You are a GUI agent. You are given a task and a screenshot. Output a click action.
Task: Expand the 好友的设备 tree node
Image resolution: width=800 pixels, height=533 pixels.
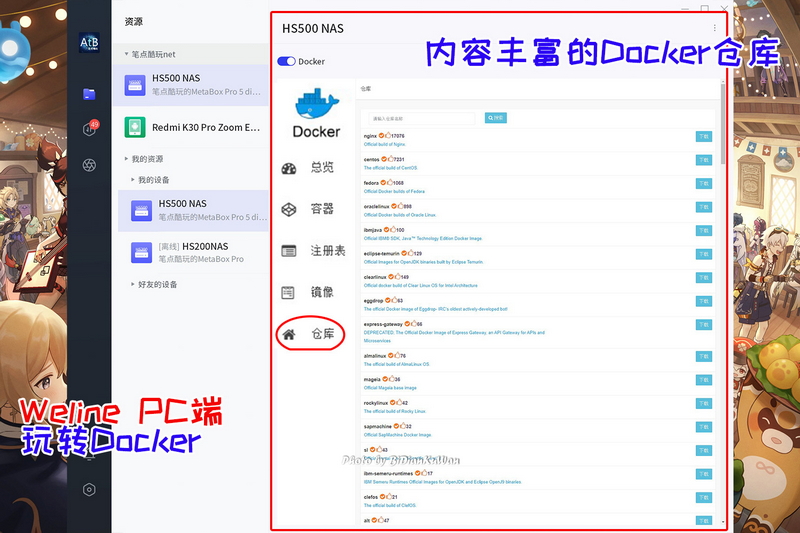tap(133, 284)
